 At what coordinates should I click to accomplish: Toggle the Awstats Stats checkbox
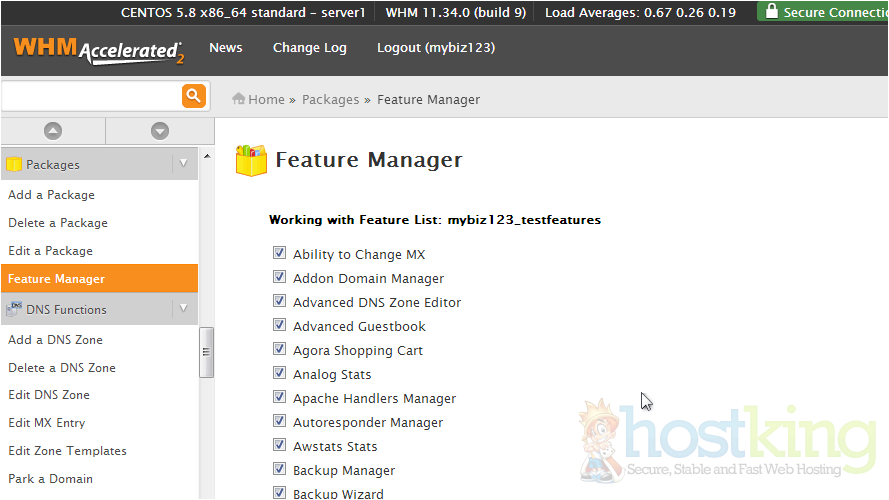(x=279, y=446)
